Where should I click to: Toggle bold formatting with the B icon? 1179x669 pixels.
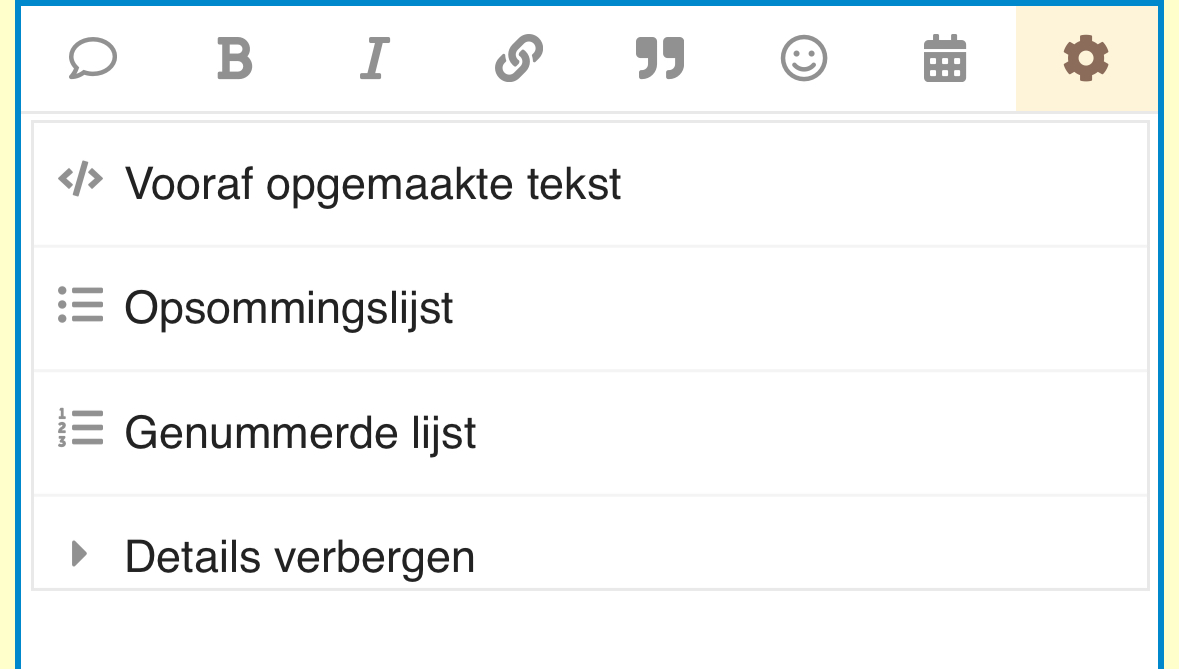tap(235, 58)
